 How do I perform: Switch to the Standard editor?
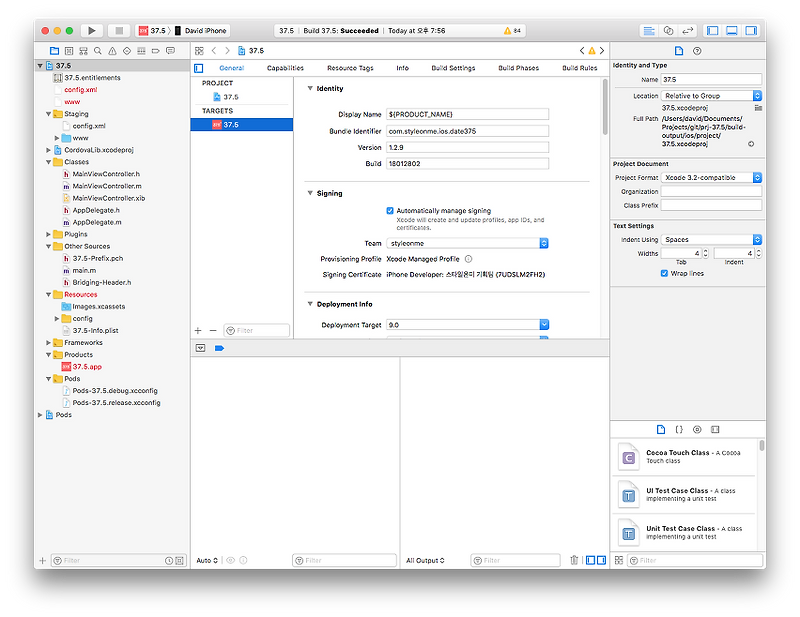[649, 31]
